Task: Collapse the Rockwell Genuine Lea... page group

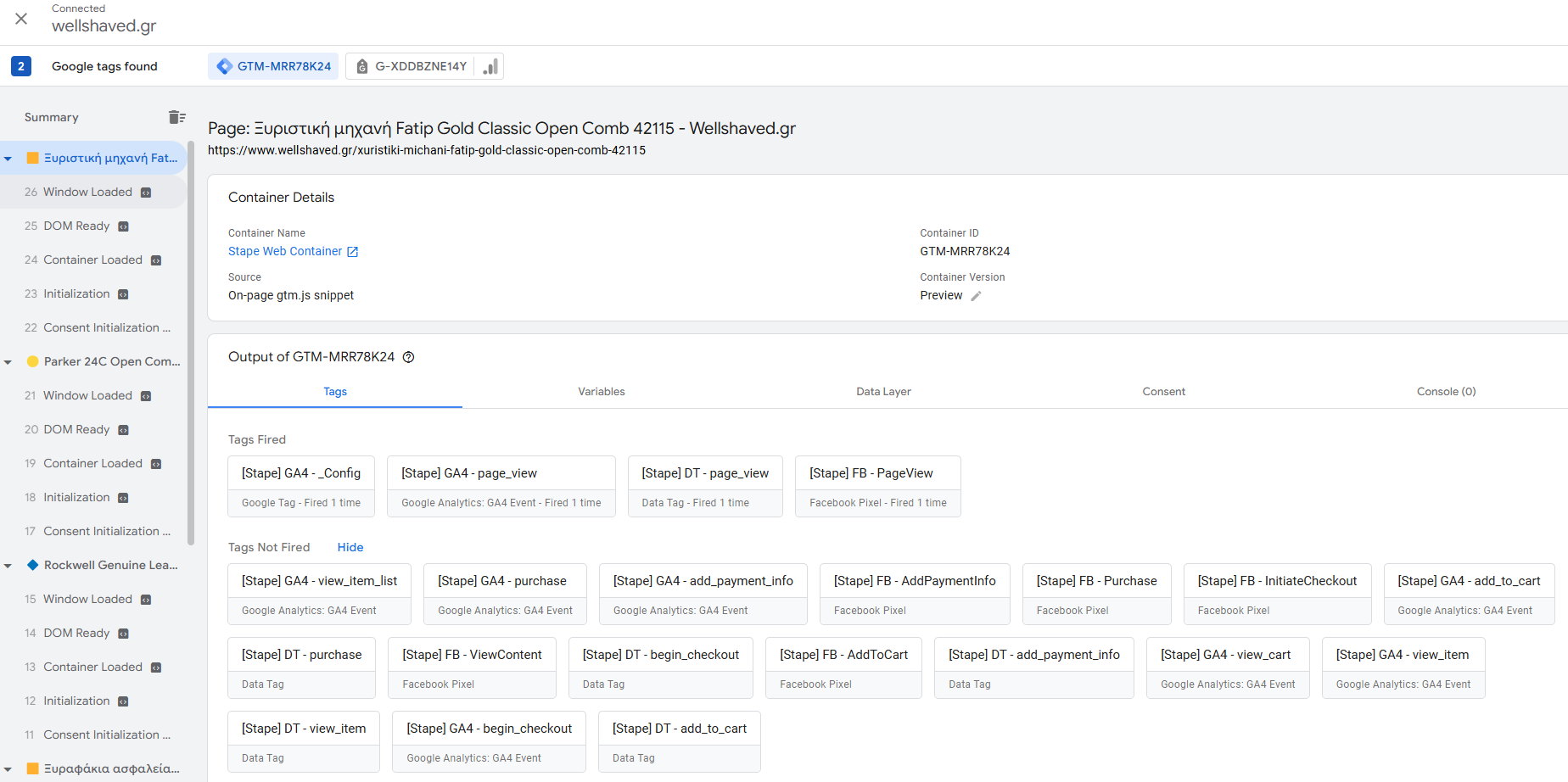Action: [8, 566]
